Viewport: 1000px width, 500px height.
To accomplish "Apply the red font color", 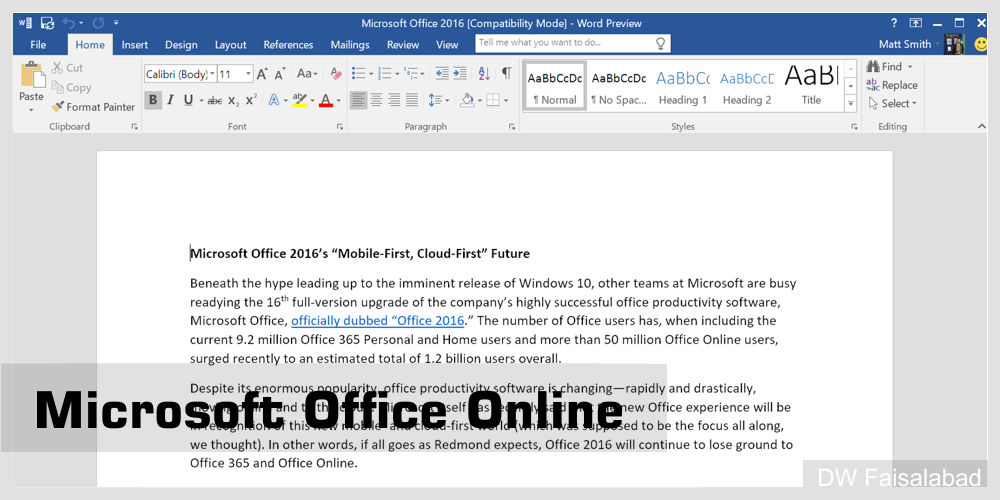I will pos(326,100).
